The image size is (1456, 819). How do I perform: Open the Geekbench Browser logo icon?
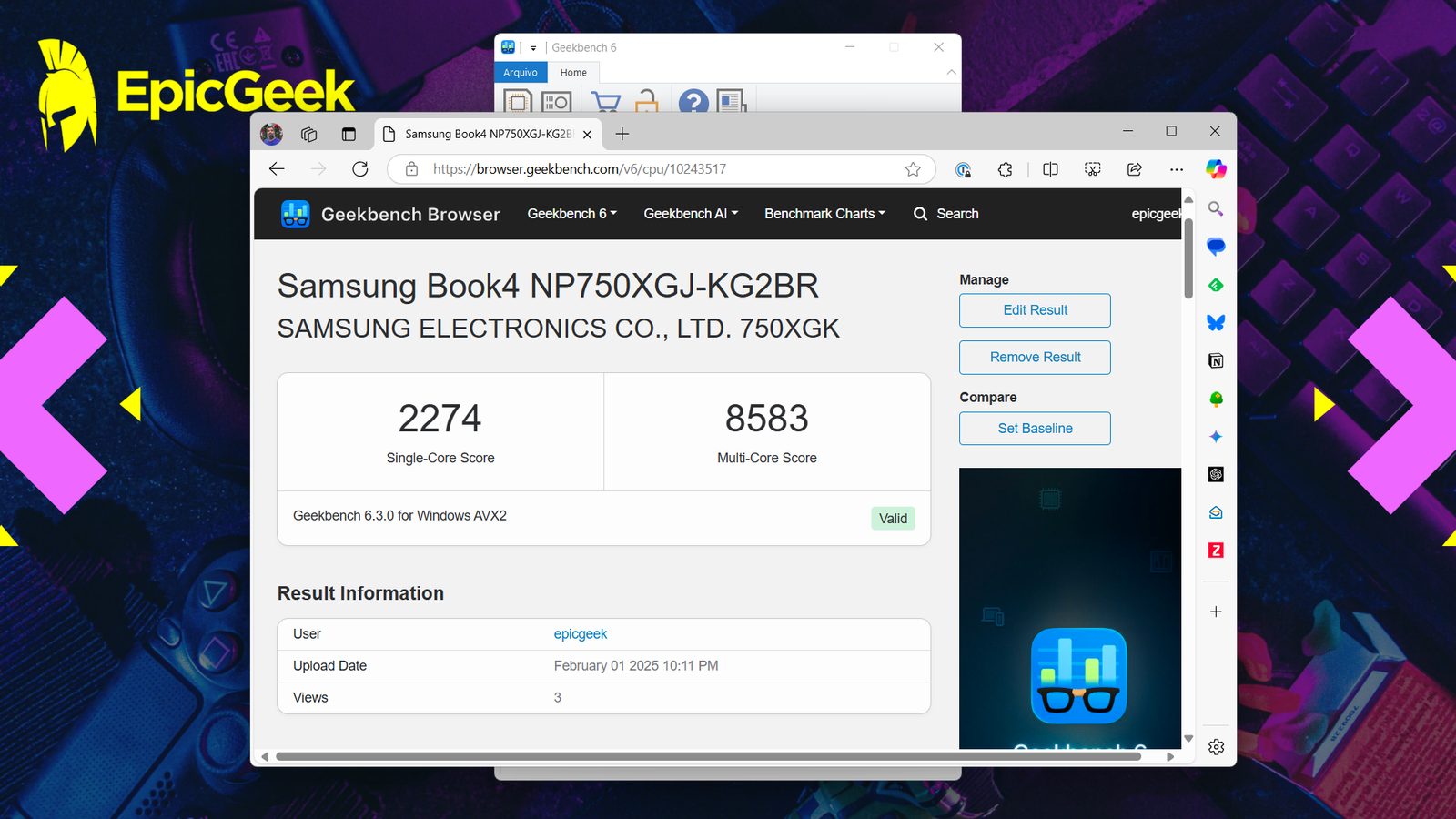[x=295, y=214]
